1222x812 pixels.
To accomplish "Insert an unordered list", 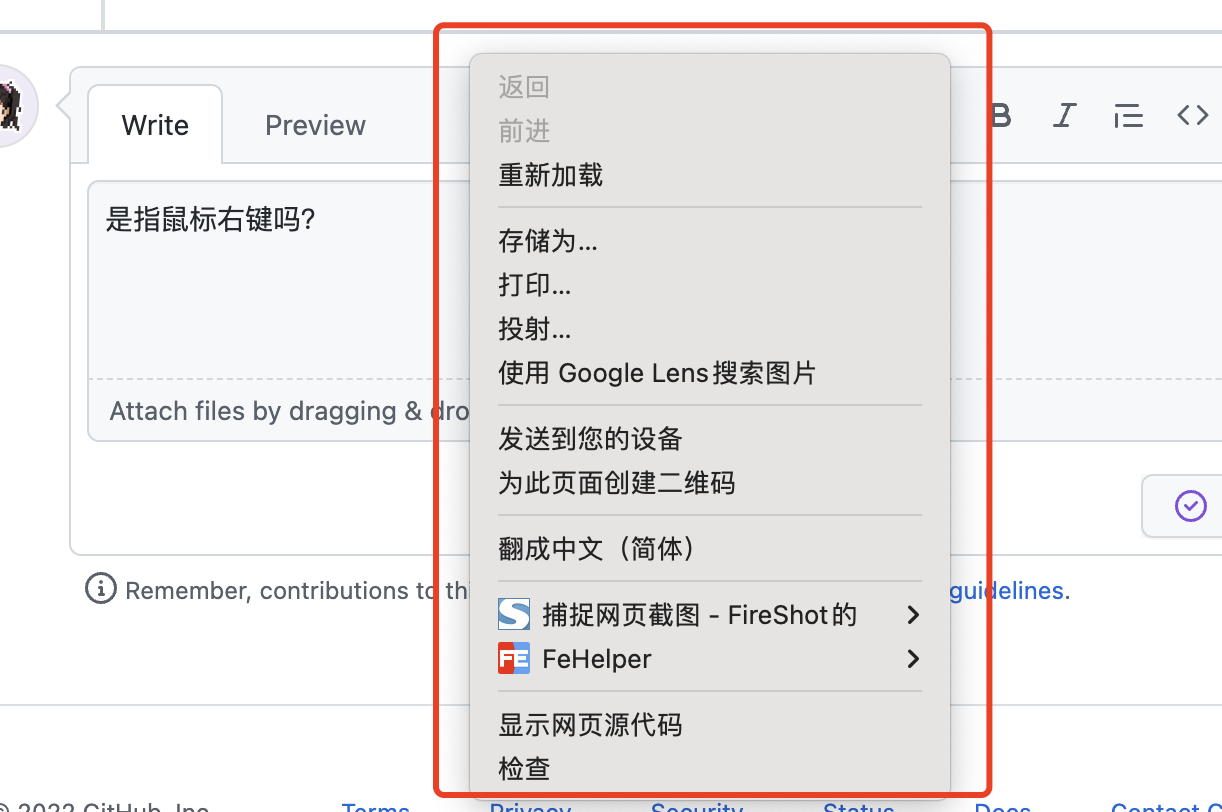I will [1128, 115].
